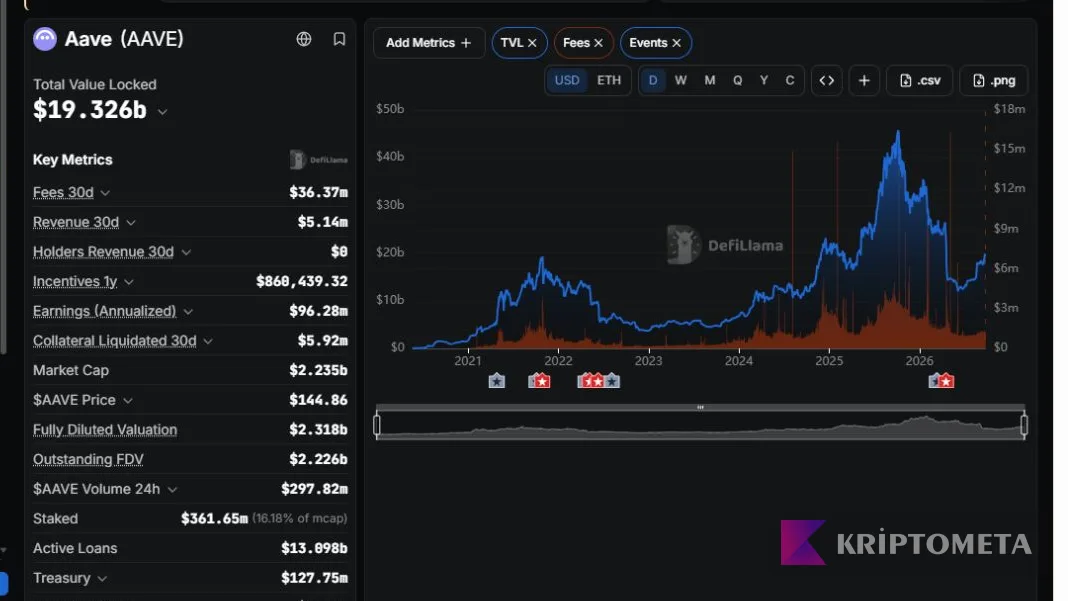The width and height of the screenshot is (1068, 601).
Task: Expand the Total Value Locked breakdown chevron
Action: pyautogui.click(x=162, y=112)
